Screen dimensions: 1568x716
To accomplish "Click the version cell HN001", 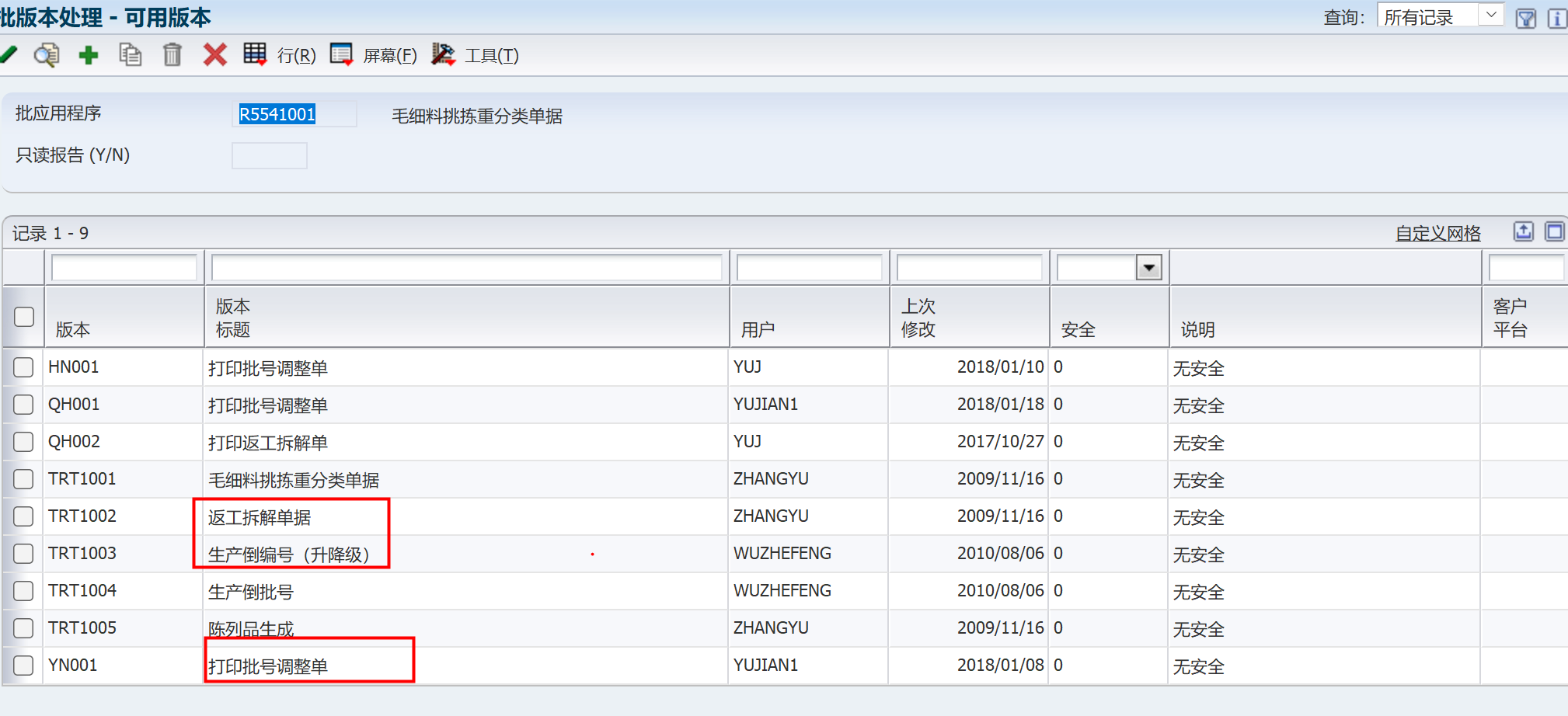I will coord(74,367).
